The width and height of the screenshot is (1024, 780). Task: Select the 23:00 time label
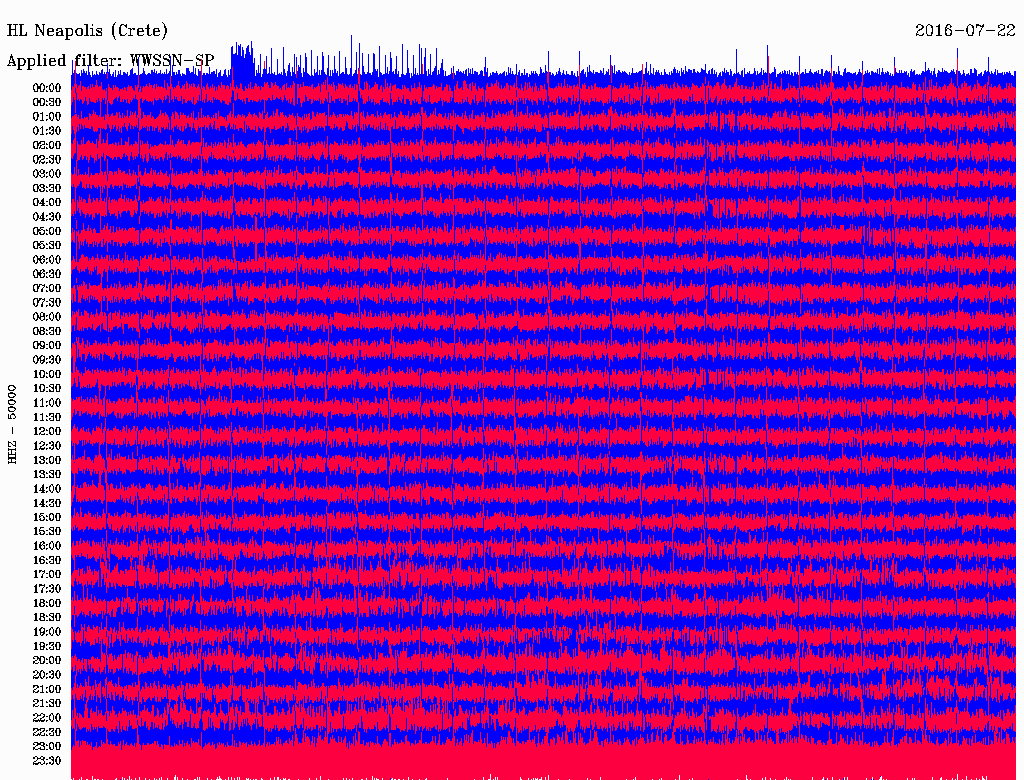(47, 746)
